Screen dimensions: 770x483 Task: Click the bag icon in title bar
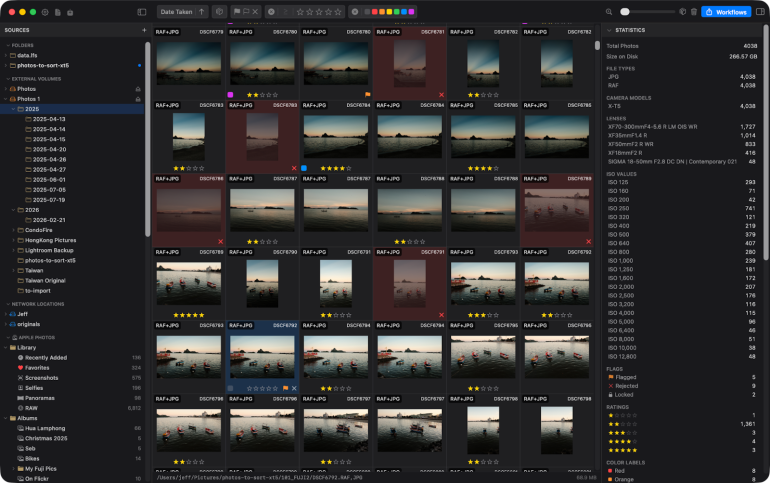point(70,12)
